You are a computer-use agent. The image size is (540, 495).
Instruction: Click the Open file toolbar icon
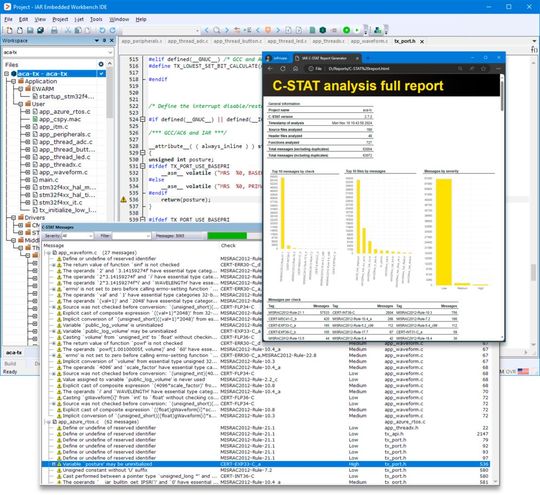coord(20,30)
